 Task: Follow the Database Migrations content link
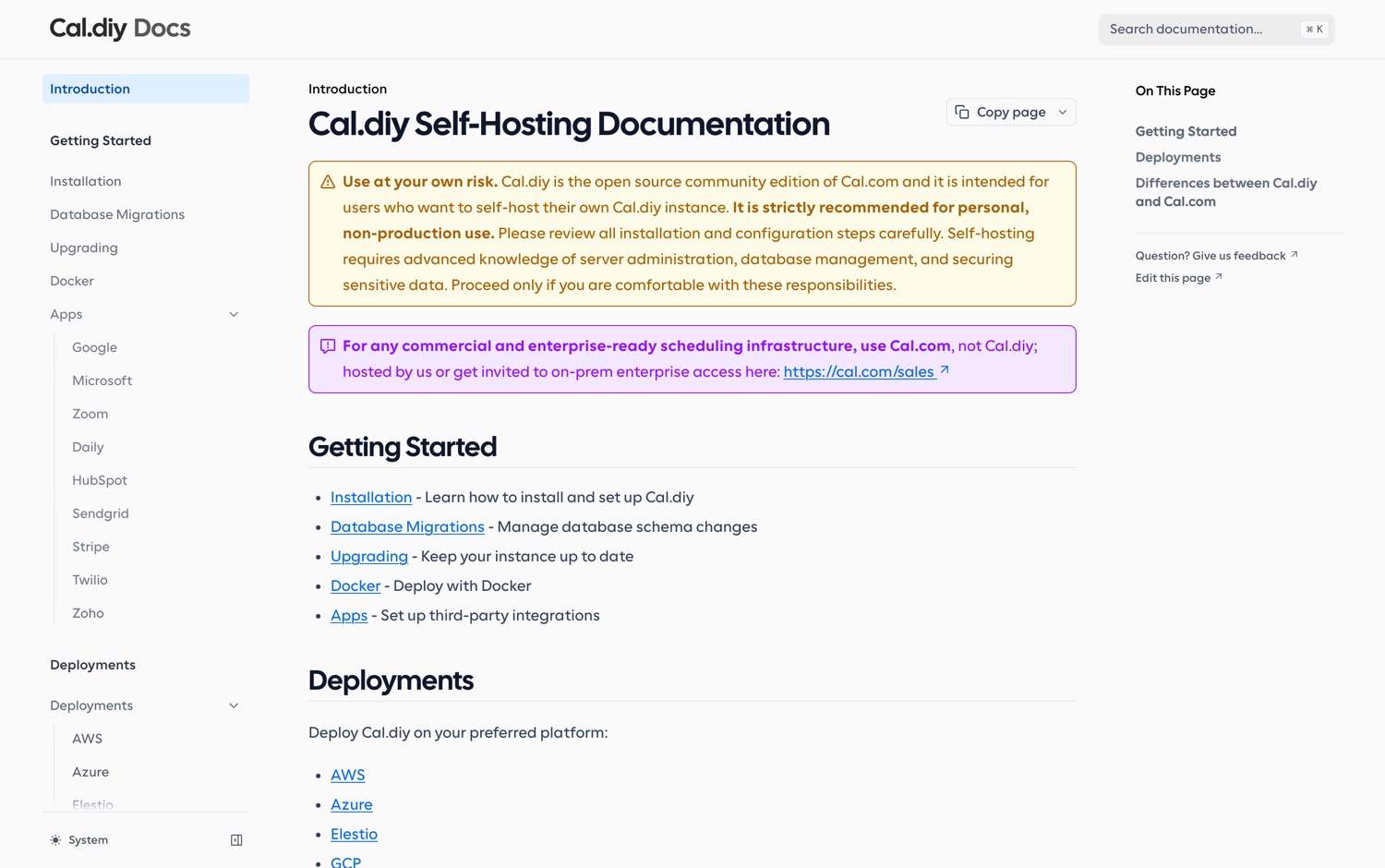point(407,526)
